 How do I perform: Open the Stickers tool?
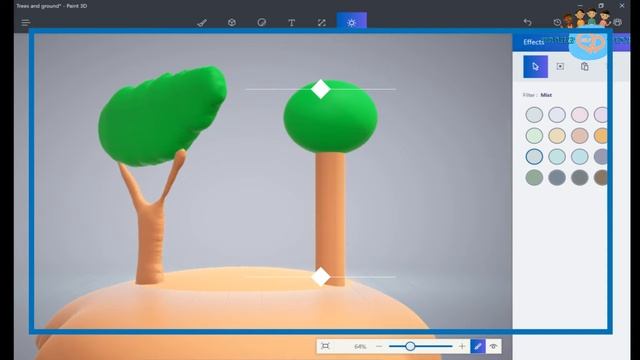(x=262, y=22)
